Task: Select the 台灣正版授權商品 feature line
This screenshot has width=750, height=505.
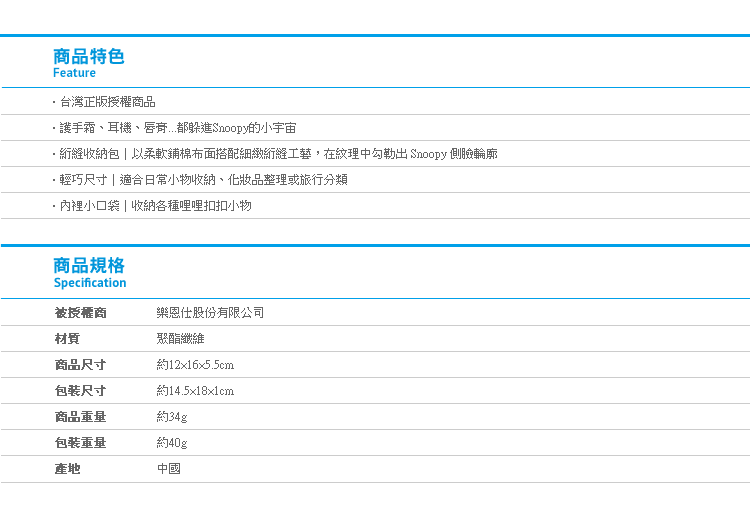Action: [x=107, y=102]
